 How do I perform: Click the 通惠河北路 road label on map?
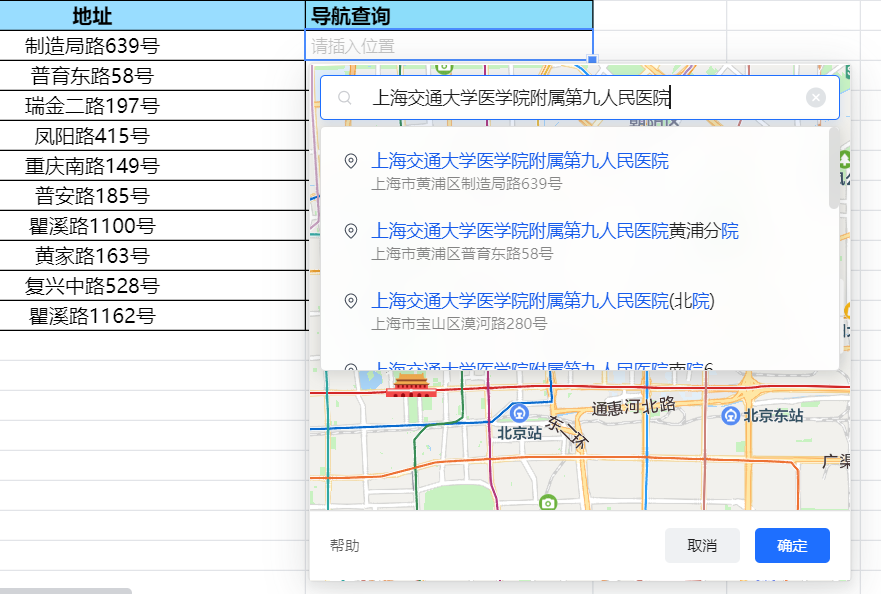(633, 406)
